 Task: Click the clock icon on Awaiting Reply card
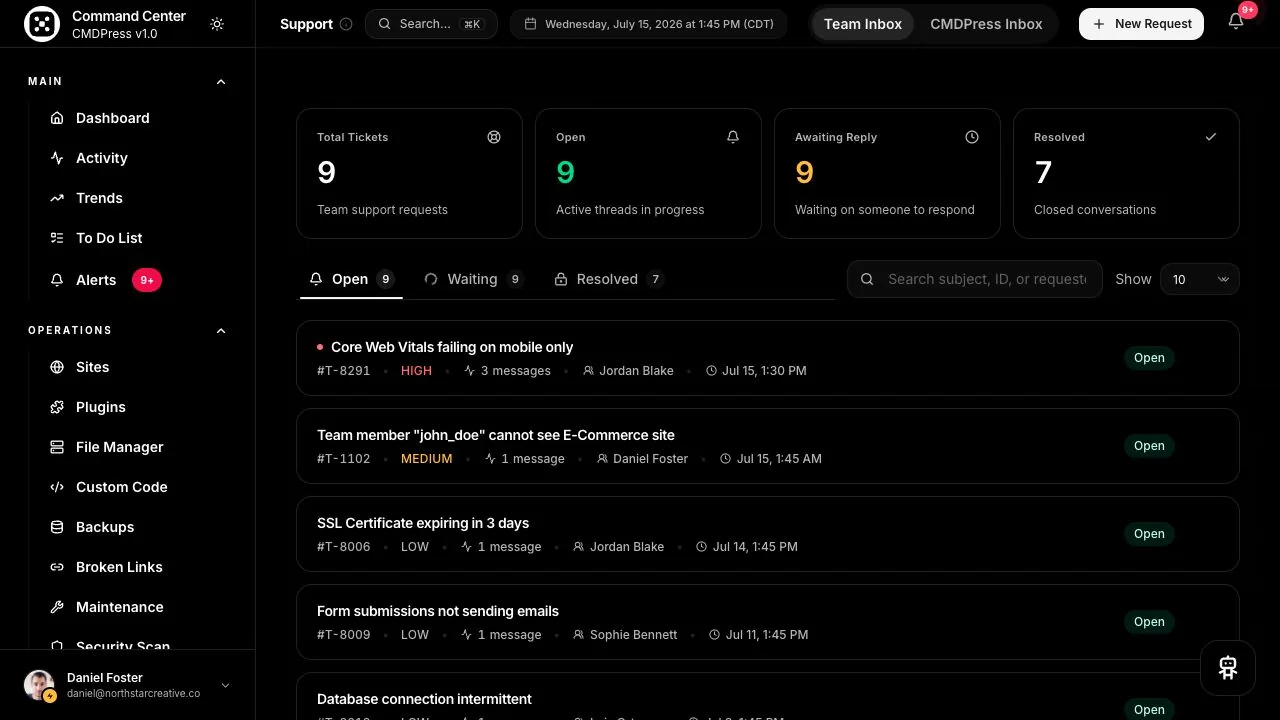point(972,137)
